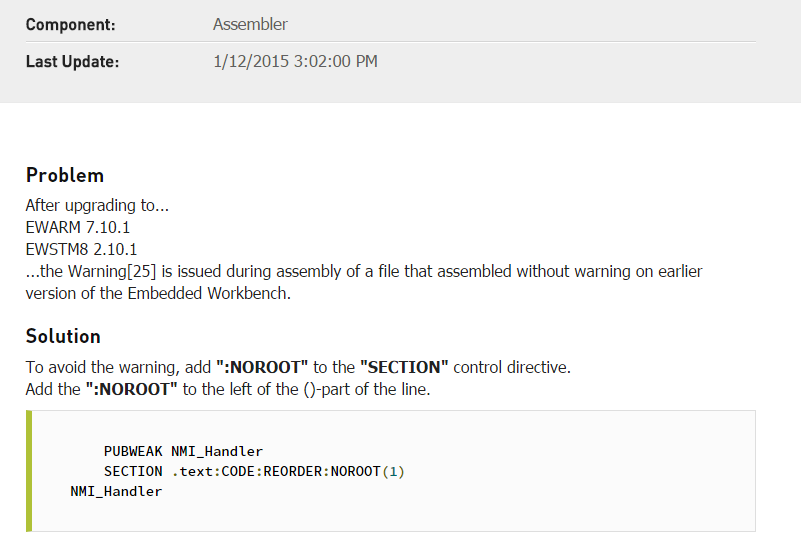Click the Warning[25] text
This screenshot has height=546, width=801.
coord(112,271)
